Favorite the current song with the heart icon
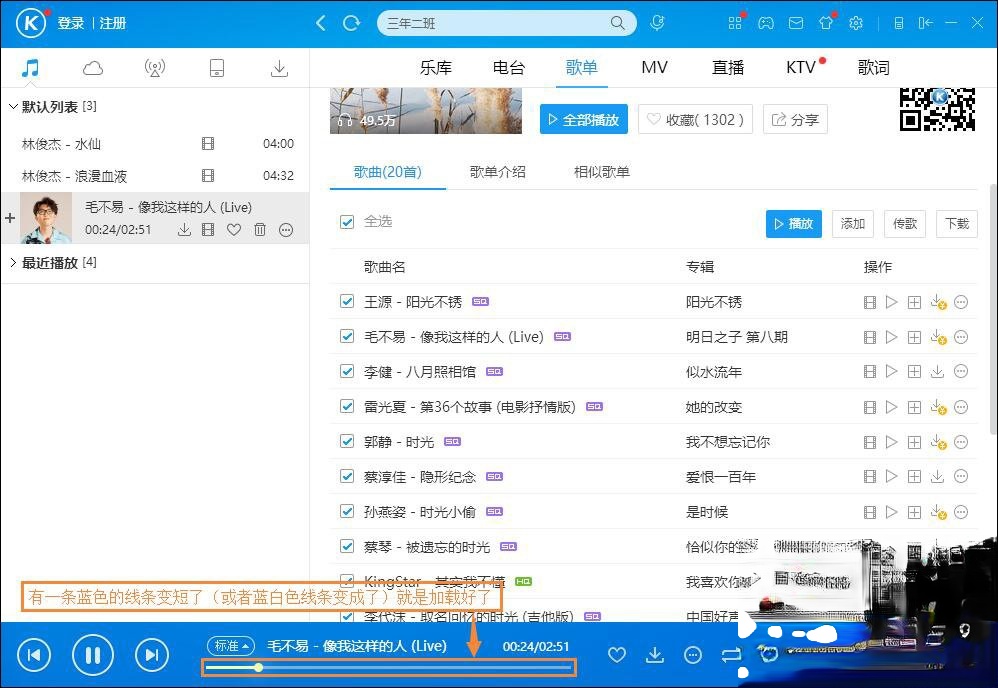Viewport: 998px width, 688px height. pyautogui.click(x=617, y=655)
